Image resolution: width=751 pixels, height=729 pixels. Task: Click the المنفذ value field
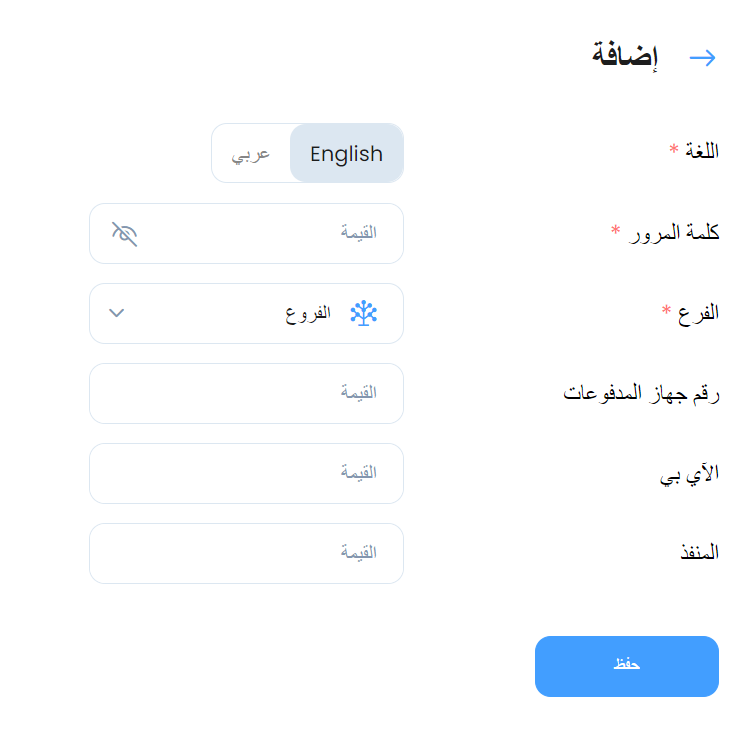tap(246, 553)
